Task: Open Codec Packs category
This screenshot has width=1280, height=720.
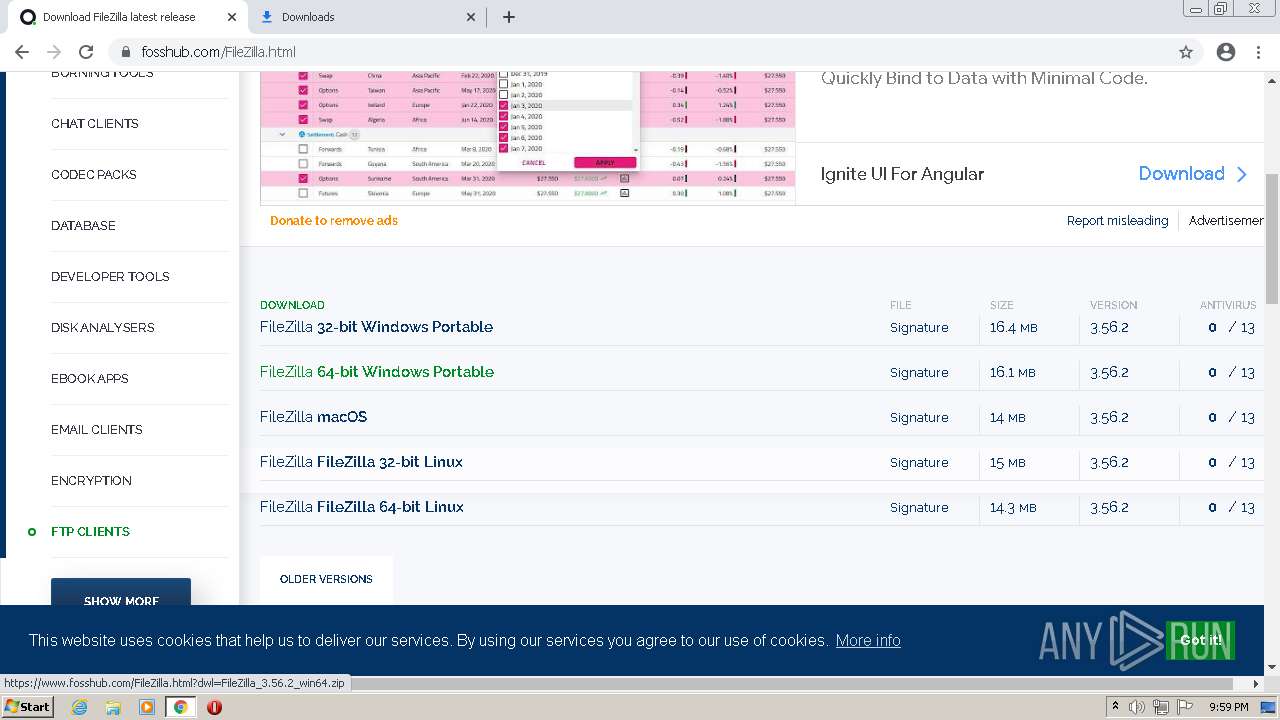Action: coord(94,175)
